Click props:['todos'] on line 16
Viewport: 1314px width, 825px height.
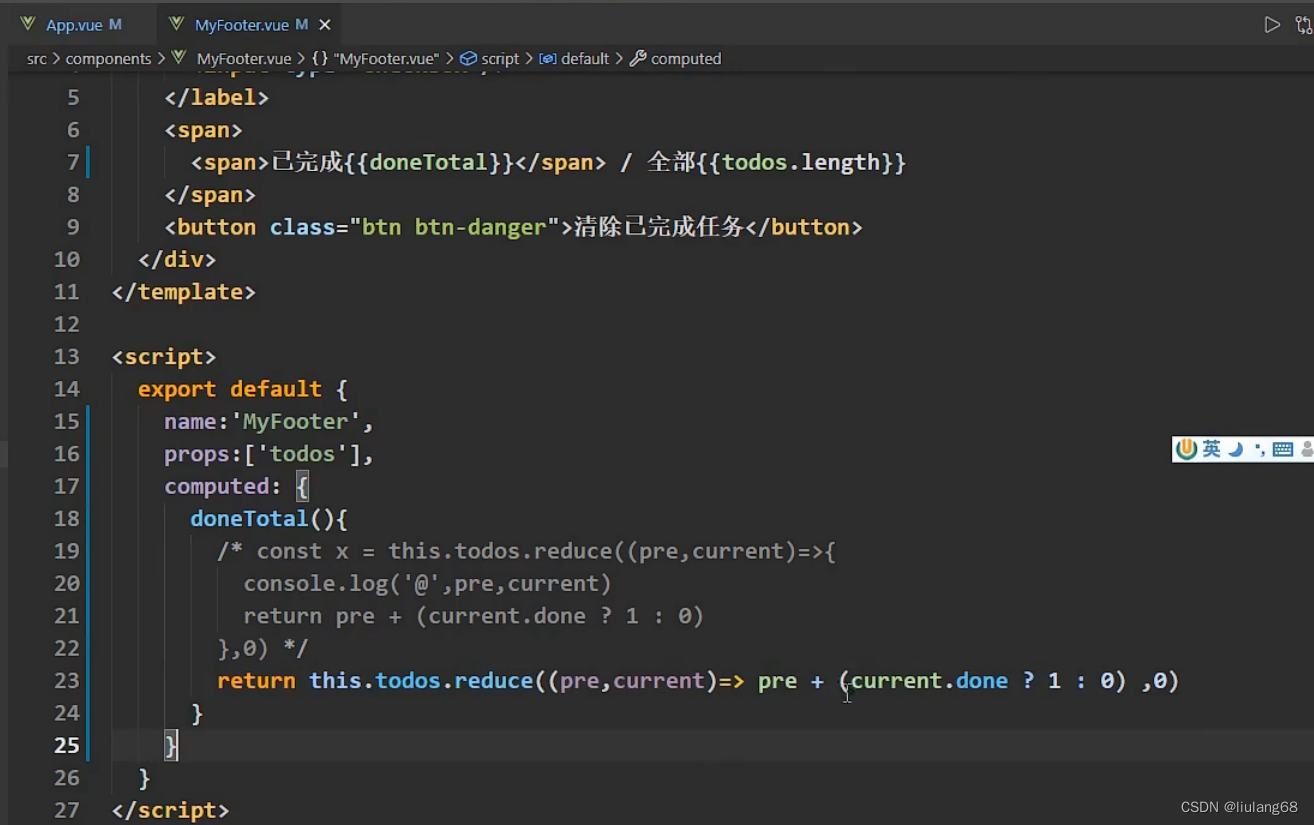point(269,454)
